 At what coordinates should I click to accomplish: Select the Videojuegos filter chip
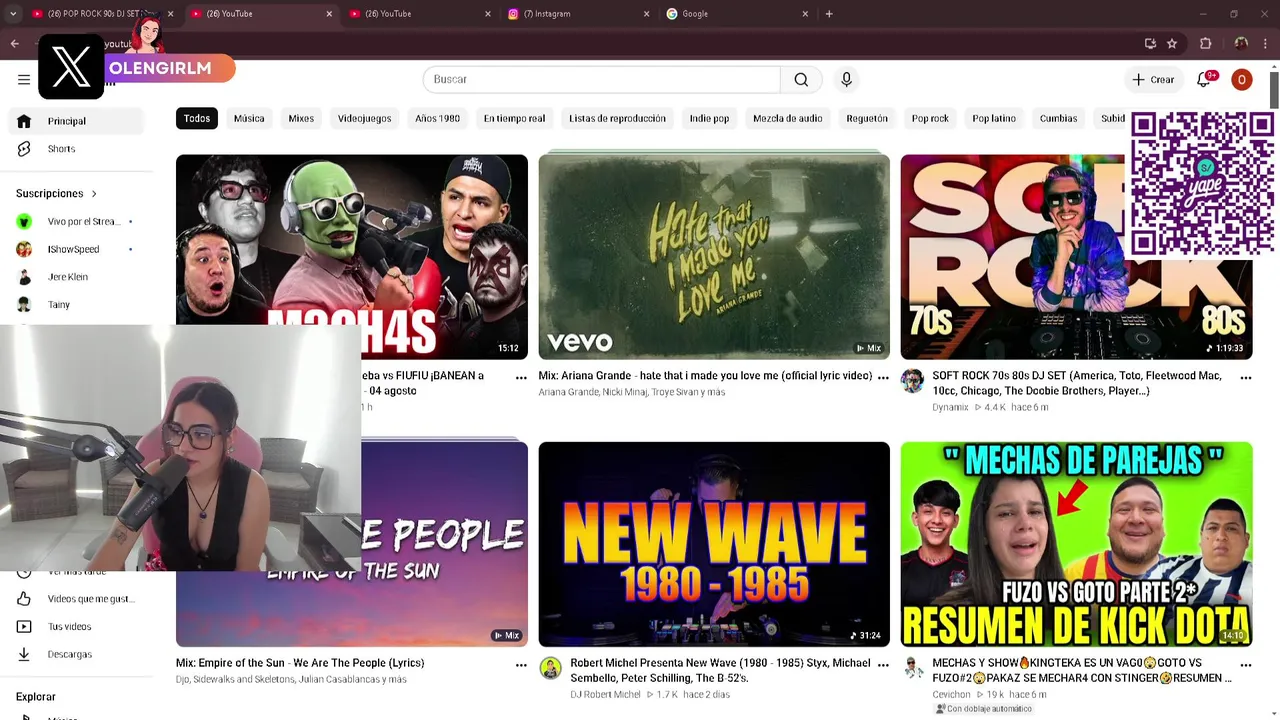(x=364, y=118)
